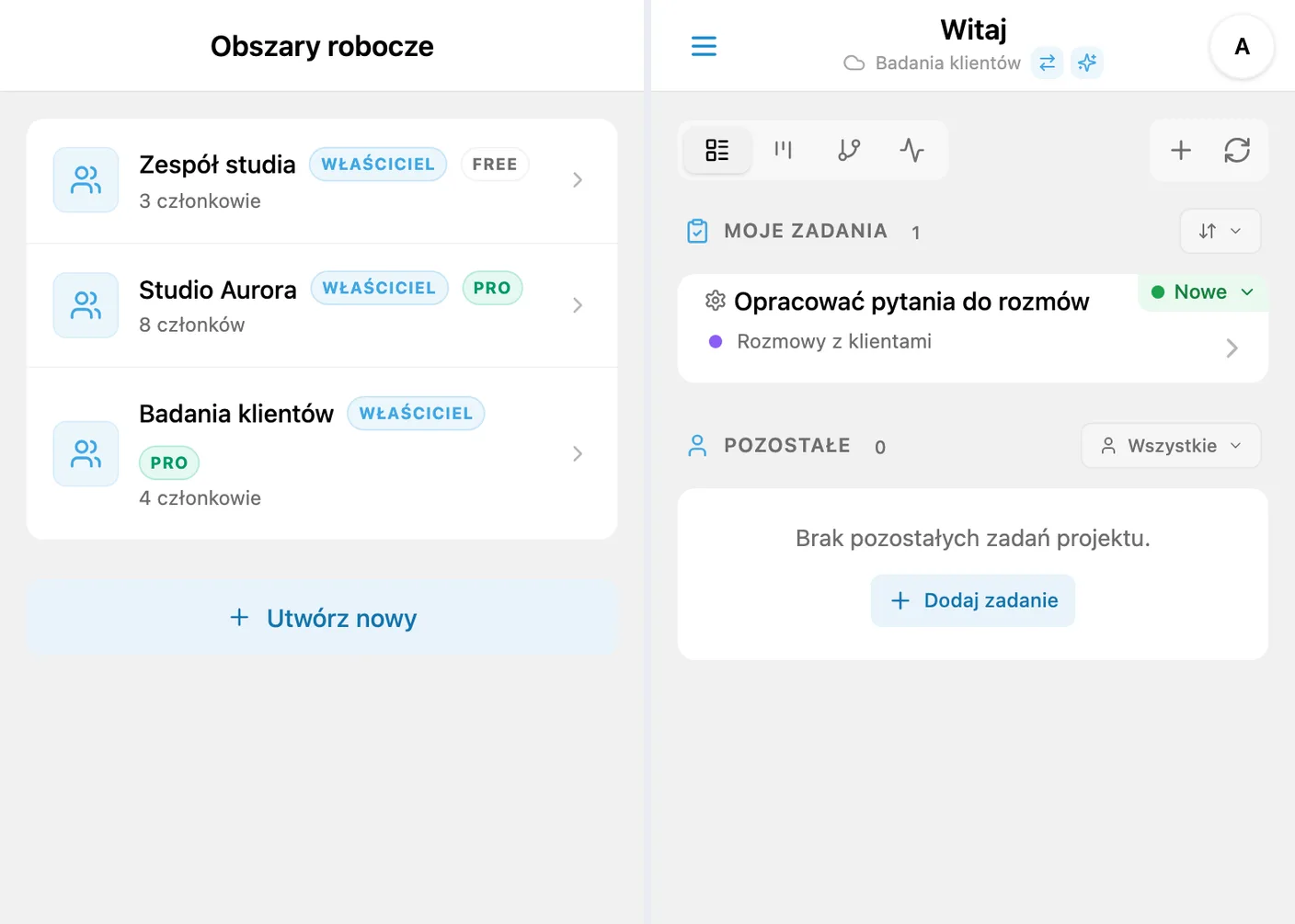The width and height of the screenshot is (1295, 924).
Task: Click the person icon beside POZOSTAŁE
Action: coord(698,446)
